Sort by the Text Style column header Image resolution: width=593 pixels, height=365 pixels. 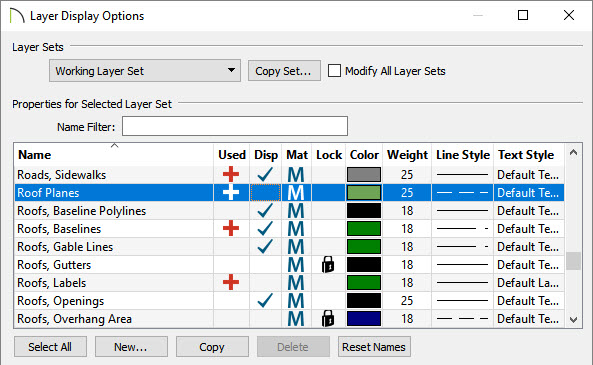pos(529,155)
